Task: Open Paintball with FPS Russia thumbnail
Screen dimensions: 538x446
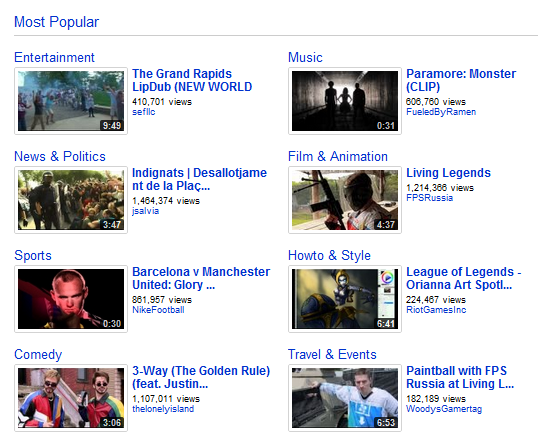Action: 345,398
